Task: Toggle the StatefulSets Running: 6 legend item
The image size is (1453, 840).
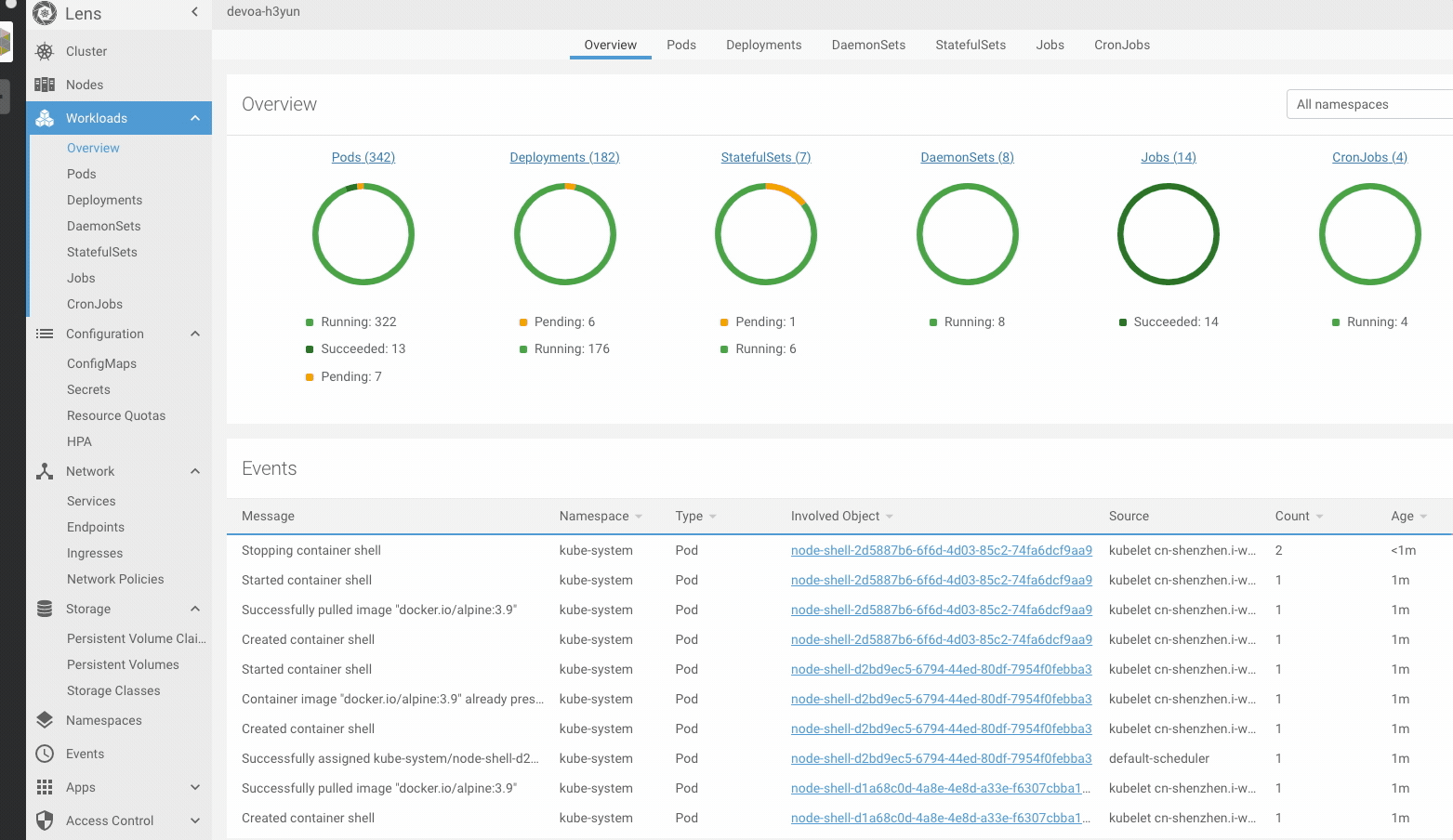Action: (x=759, y=348)
